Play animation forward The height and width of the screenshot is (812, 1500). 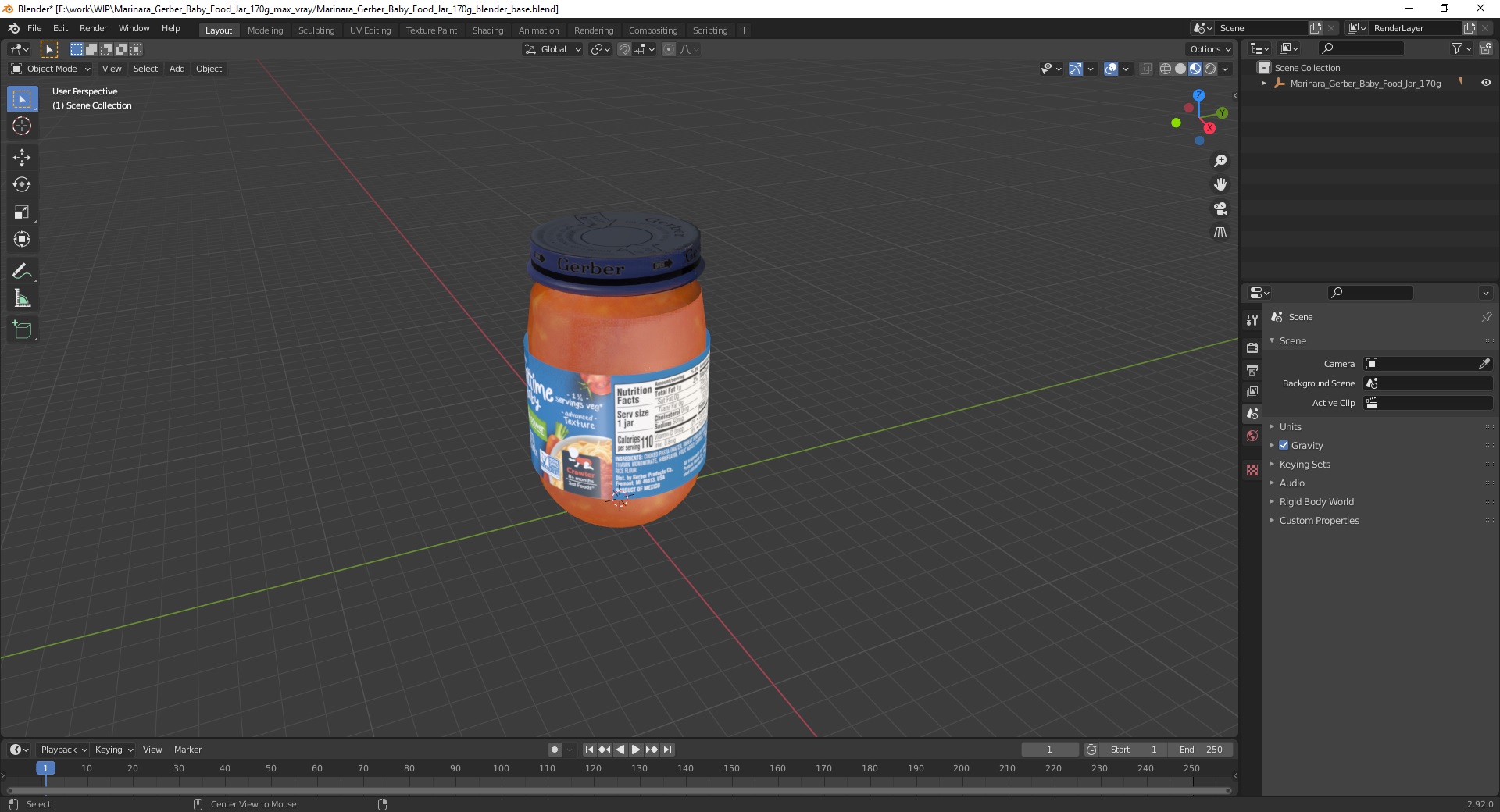point(636,750)
